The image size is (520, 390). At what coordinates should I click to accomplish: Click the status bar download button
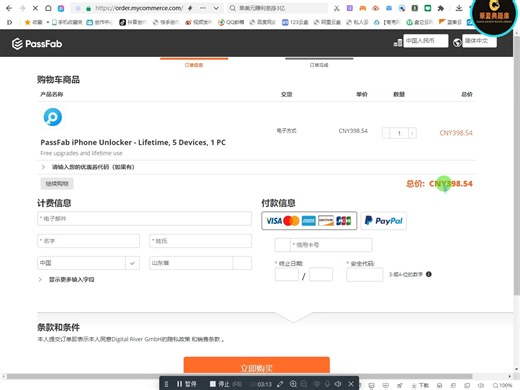click(x=420, y=386)
